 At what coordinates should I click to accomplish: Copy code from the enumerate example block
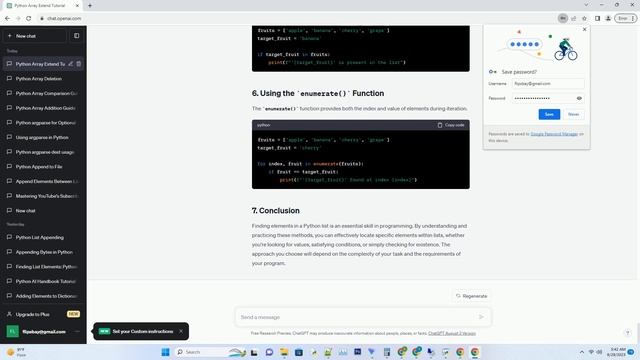pos(451,125)
